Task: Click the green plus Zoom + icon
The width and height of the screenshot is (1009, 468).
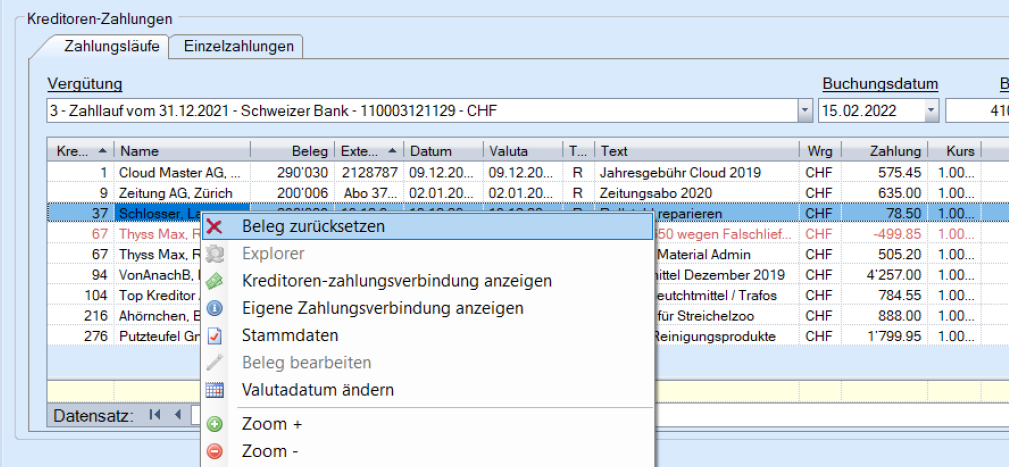Action: [x=214, y=424]
